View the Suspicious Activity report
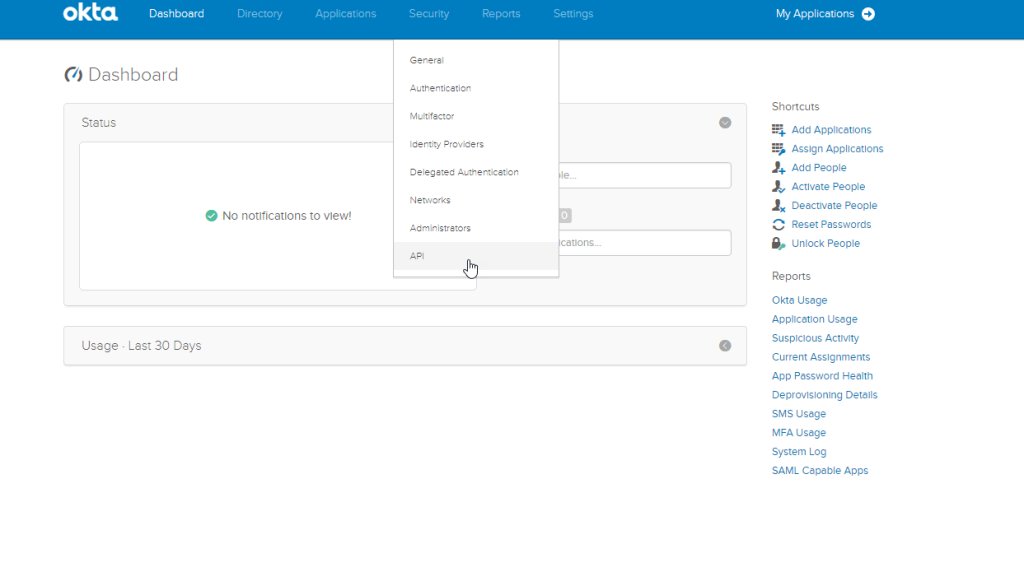The image size is (1024, 572). (x=815, y=338)
